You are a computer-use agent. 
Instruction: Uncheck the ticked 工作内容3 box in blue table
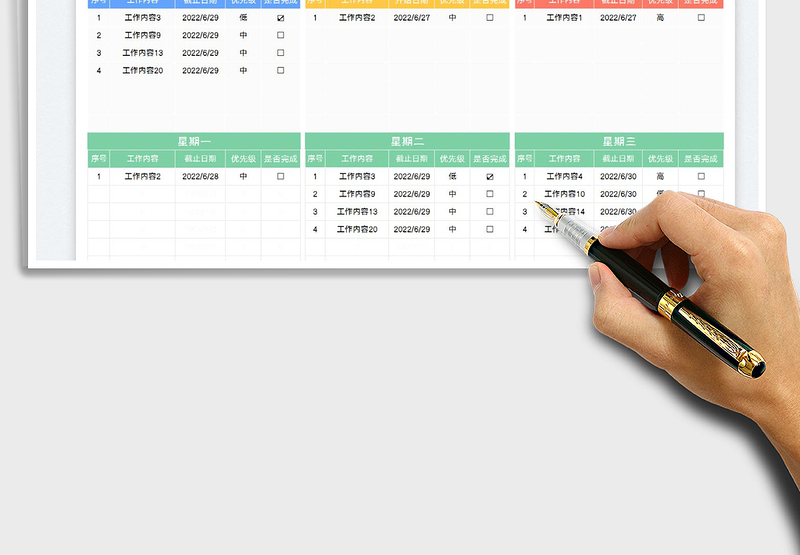[280, 18]
